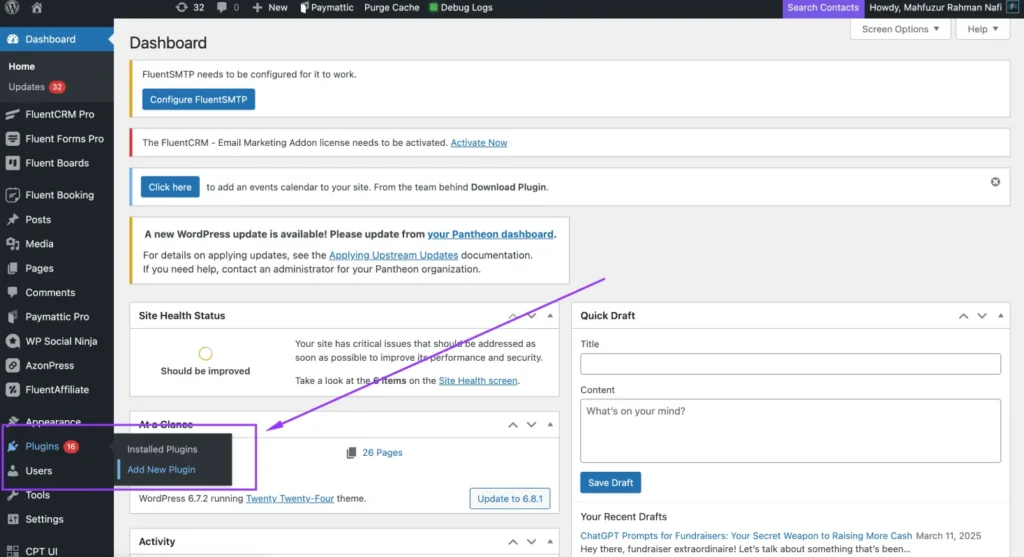1024x557 pixels.
Task: Click the CPT UI sidebar icon
Action: [x=12, y=551]
